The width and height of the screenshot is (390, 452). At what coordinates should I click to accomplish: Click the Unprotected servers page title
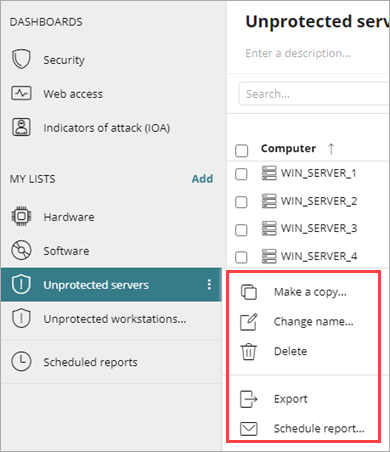pos(317,21)
